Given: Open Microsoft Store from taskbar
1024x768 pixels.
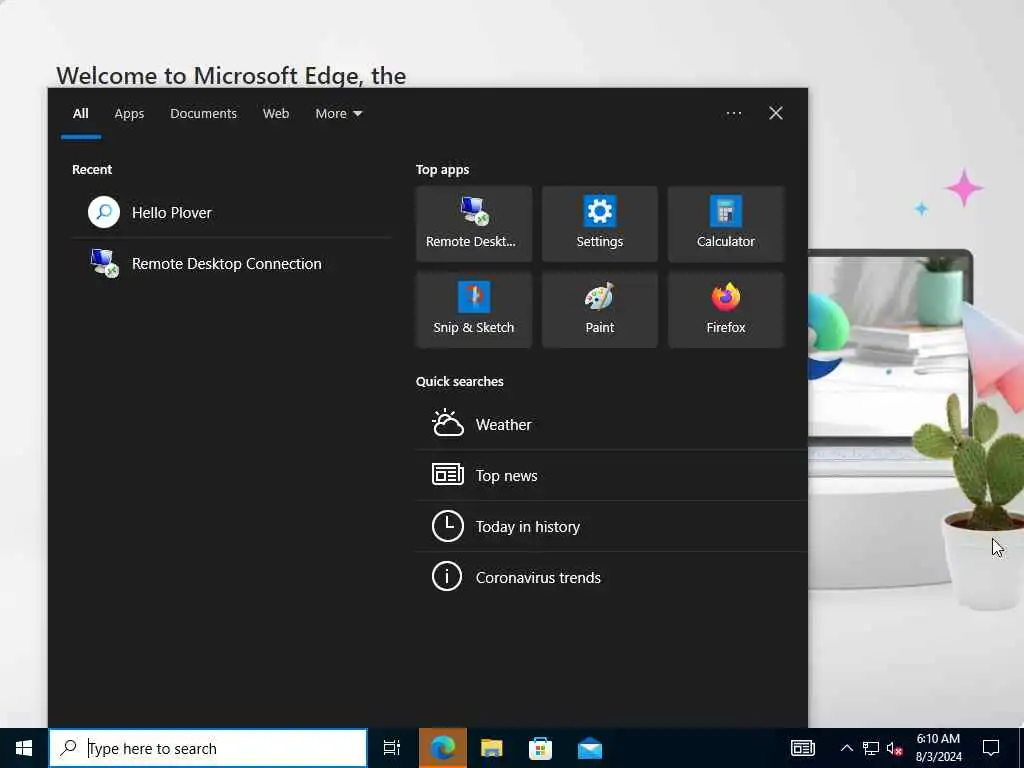Looking at the screenshot, I should click(540, 748).
